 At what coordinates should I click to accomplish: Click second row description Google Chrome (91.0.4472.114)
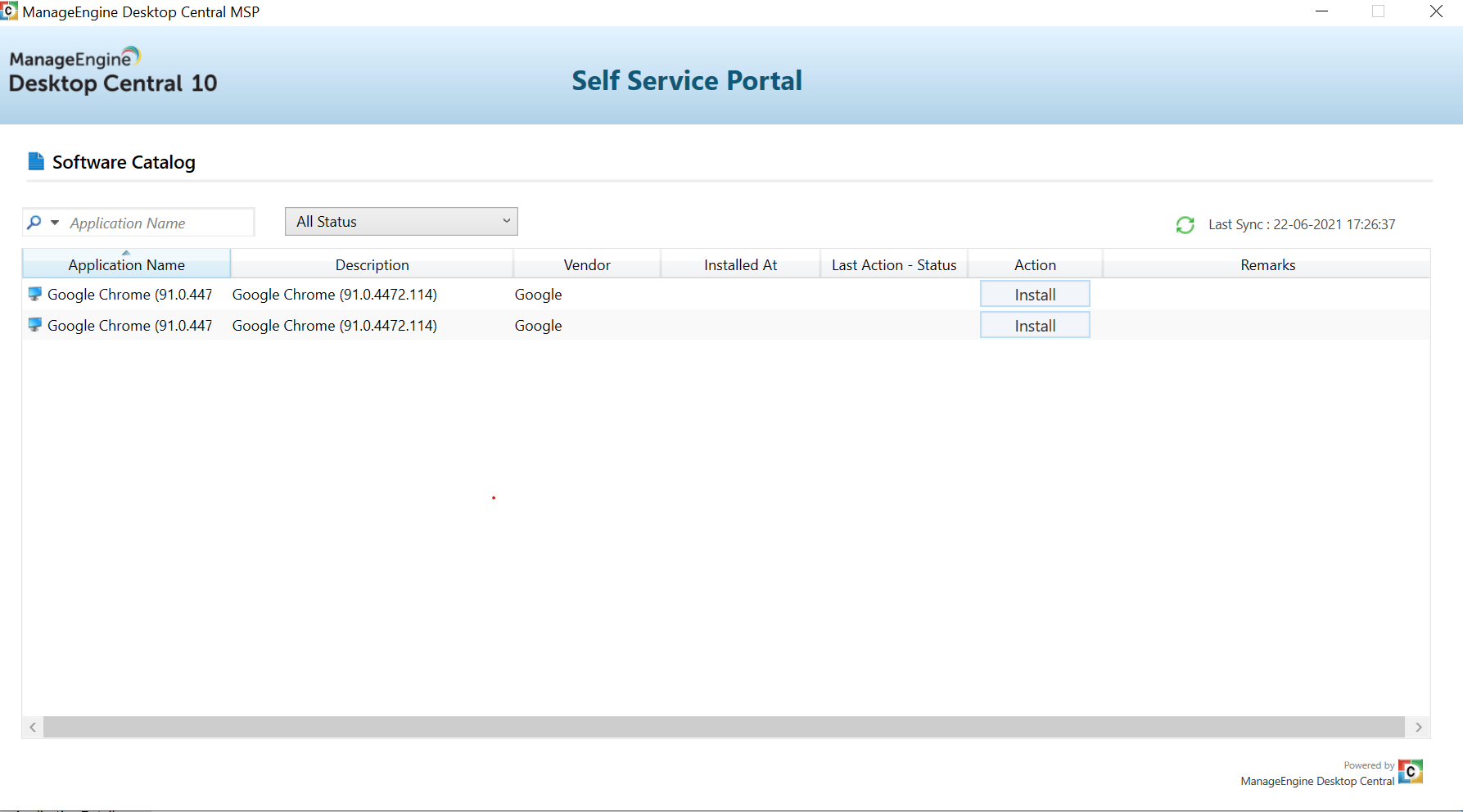point(334,326)
